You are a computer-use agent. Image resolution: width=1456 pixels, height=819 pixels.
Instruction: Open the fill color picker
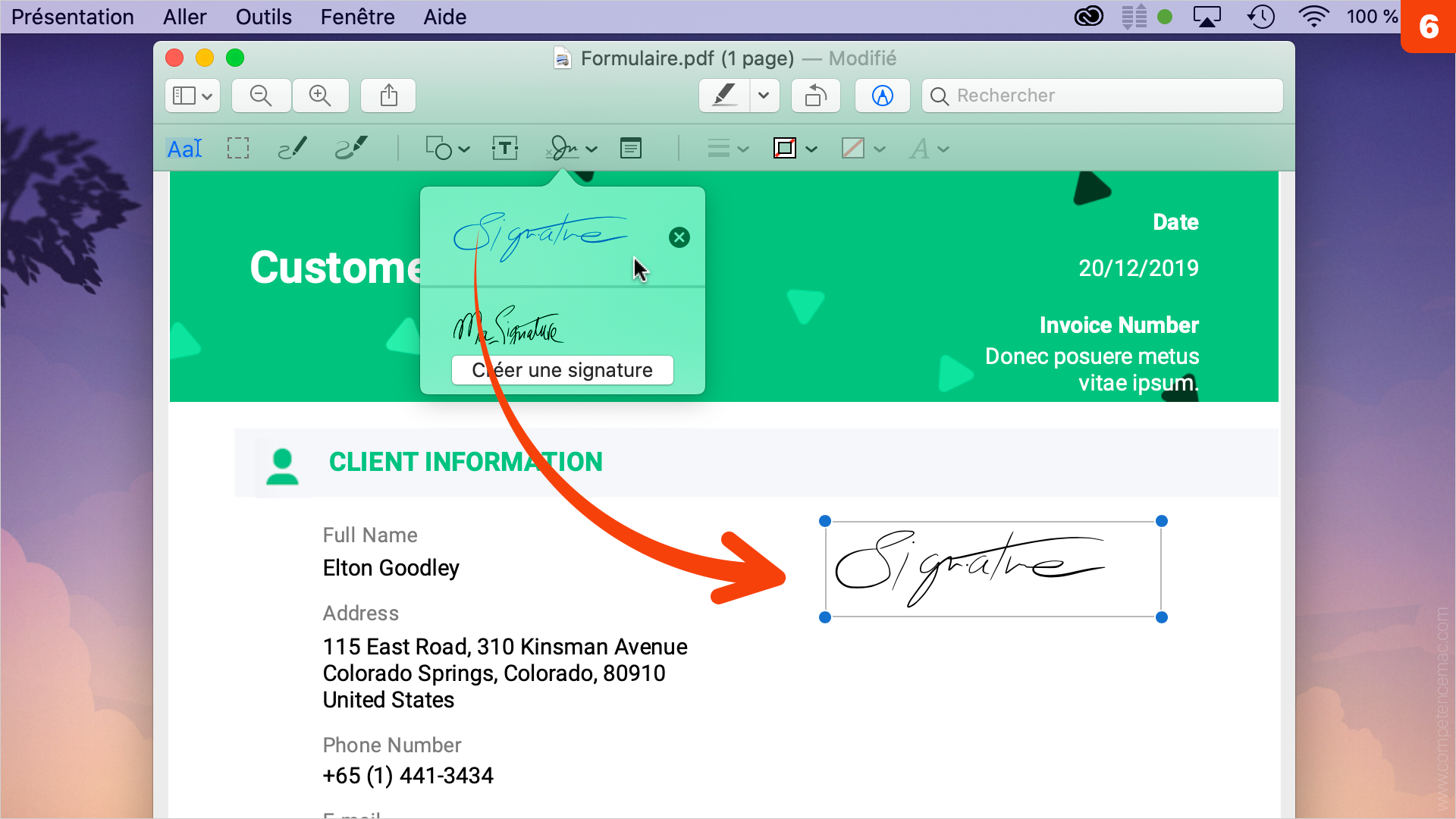coord(863,149)
